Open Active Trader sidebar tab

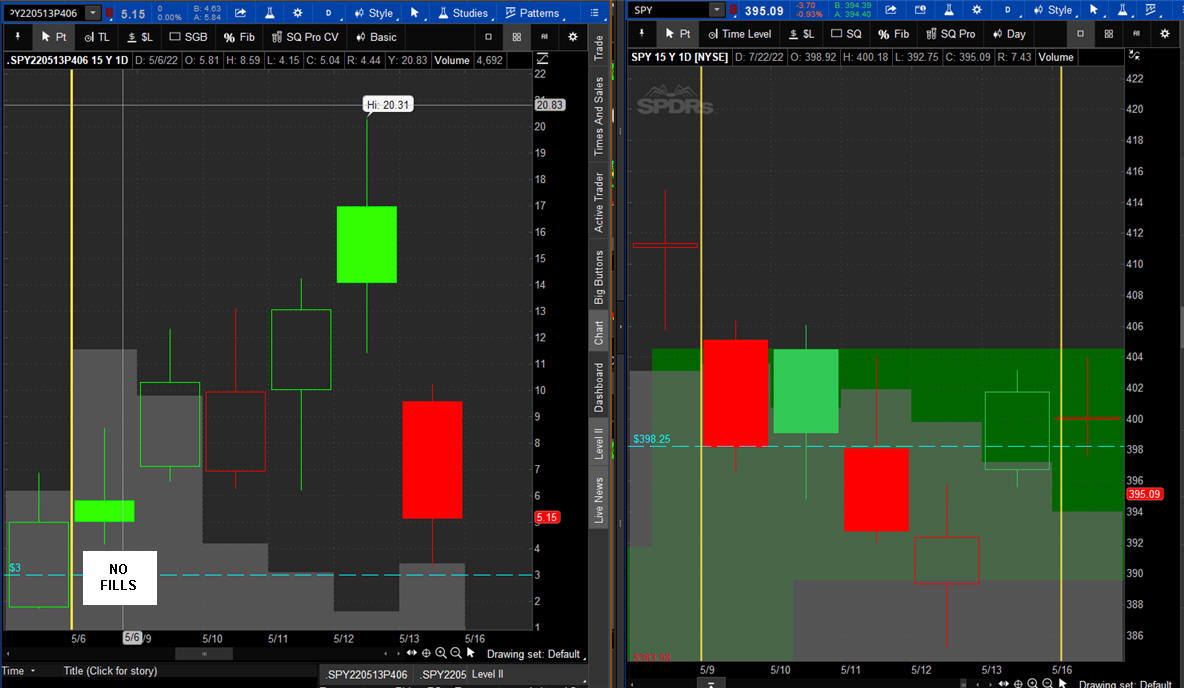598,202
